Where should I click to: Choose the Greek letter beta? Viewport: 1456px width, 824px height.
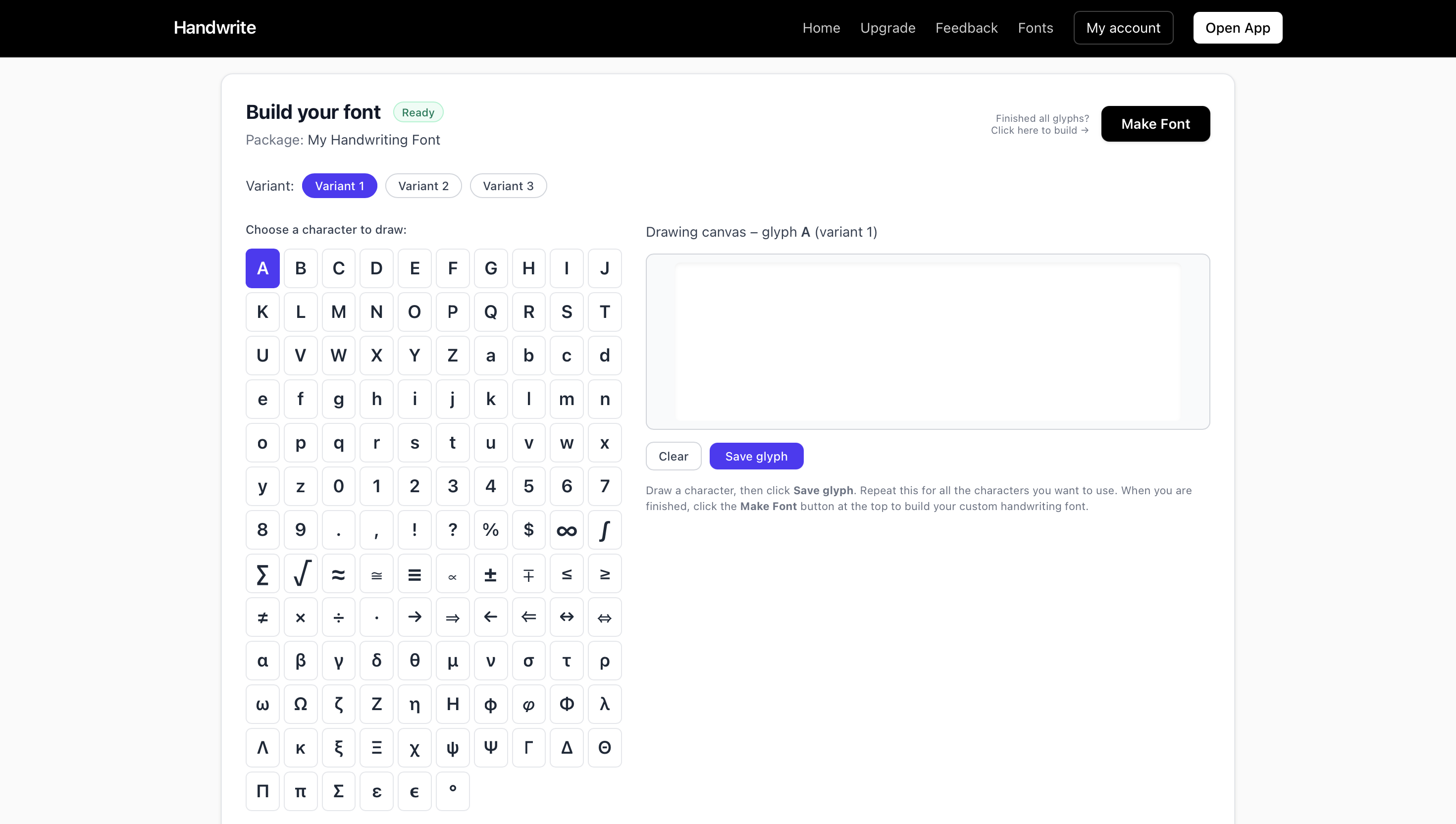[x=301, y=661]
